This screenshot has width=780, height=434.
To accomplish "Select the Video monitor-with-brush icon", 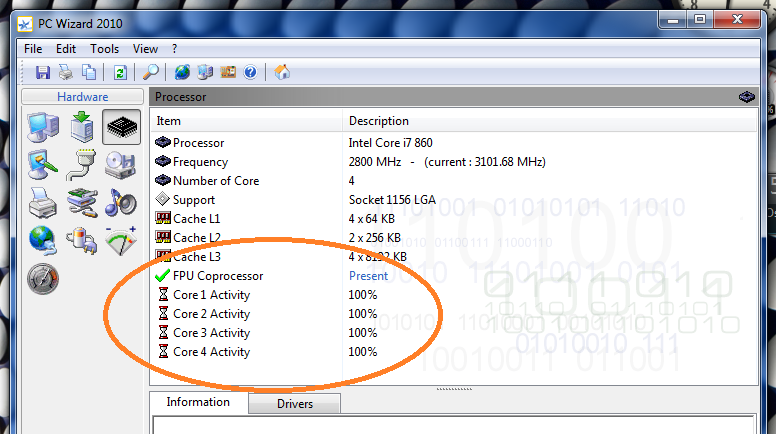I will point(43,164).
